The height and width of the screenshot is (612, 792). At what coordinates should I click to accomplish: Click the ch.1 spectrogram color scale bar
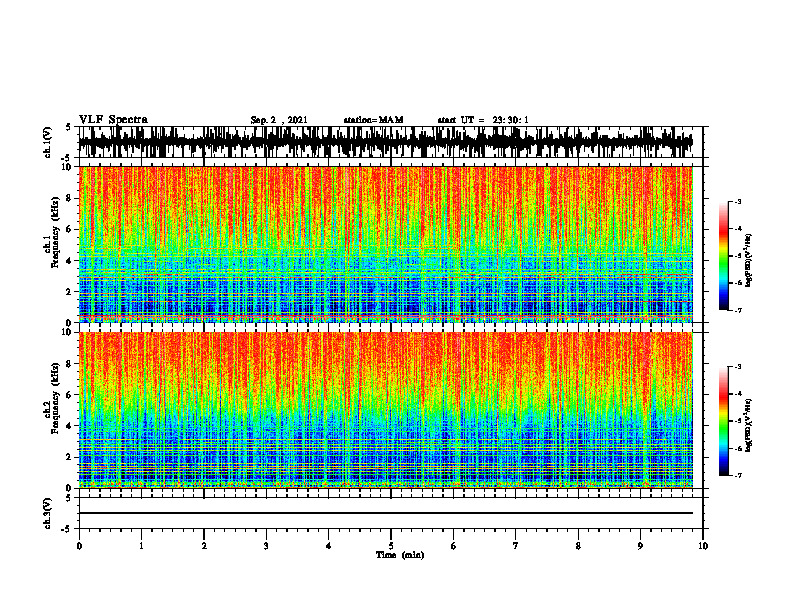pyautogui.click(x=723, y=256)
